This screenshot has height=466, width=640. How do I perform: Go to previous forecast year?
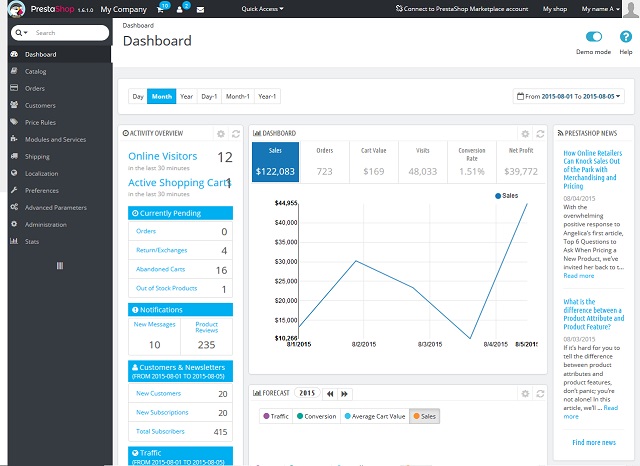(x=331, y=394)
